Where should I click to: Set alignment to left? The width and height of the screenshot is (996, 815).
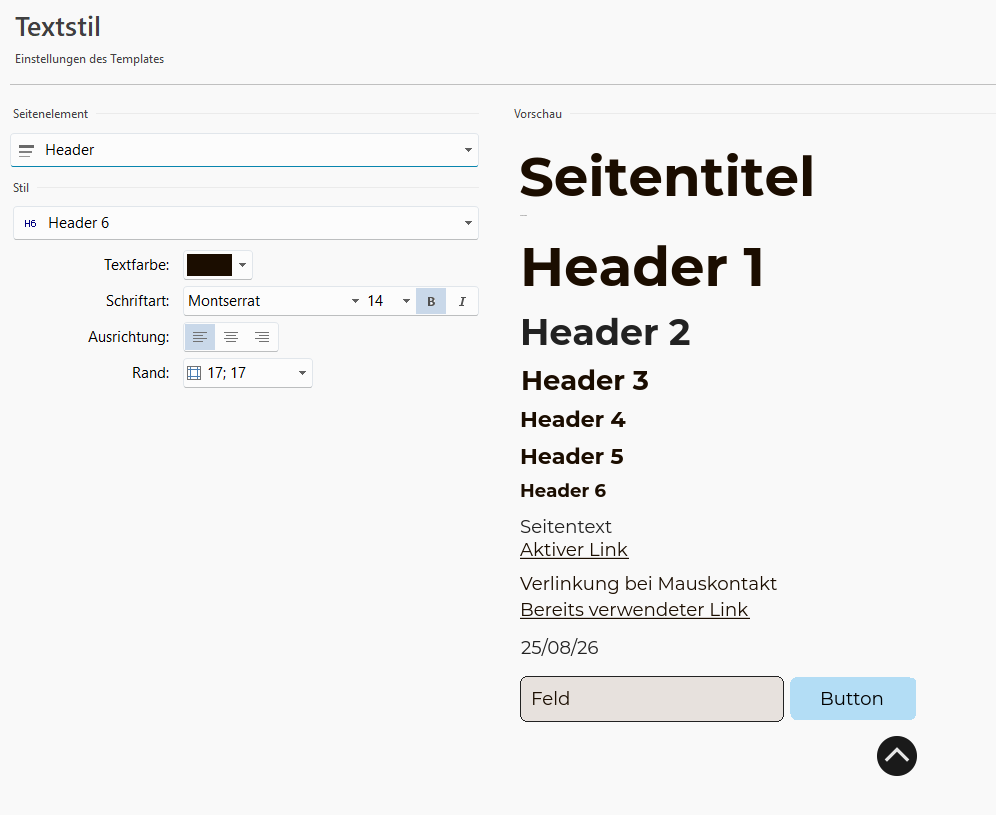200,337
